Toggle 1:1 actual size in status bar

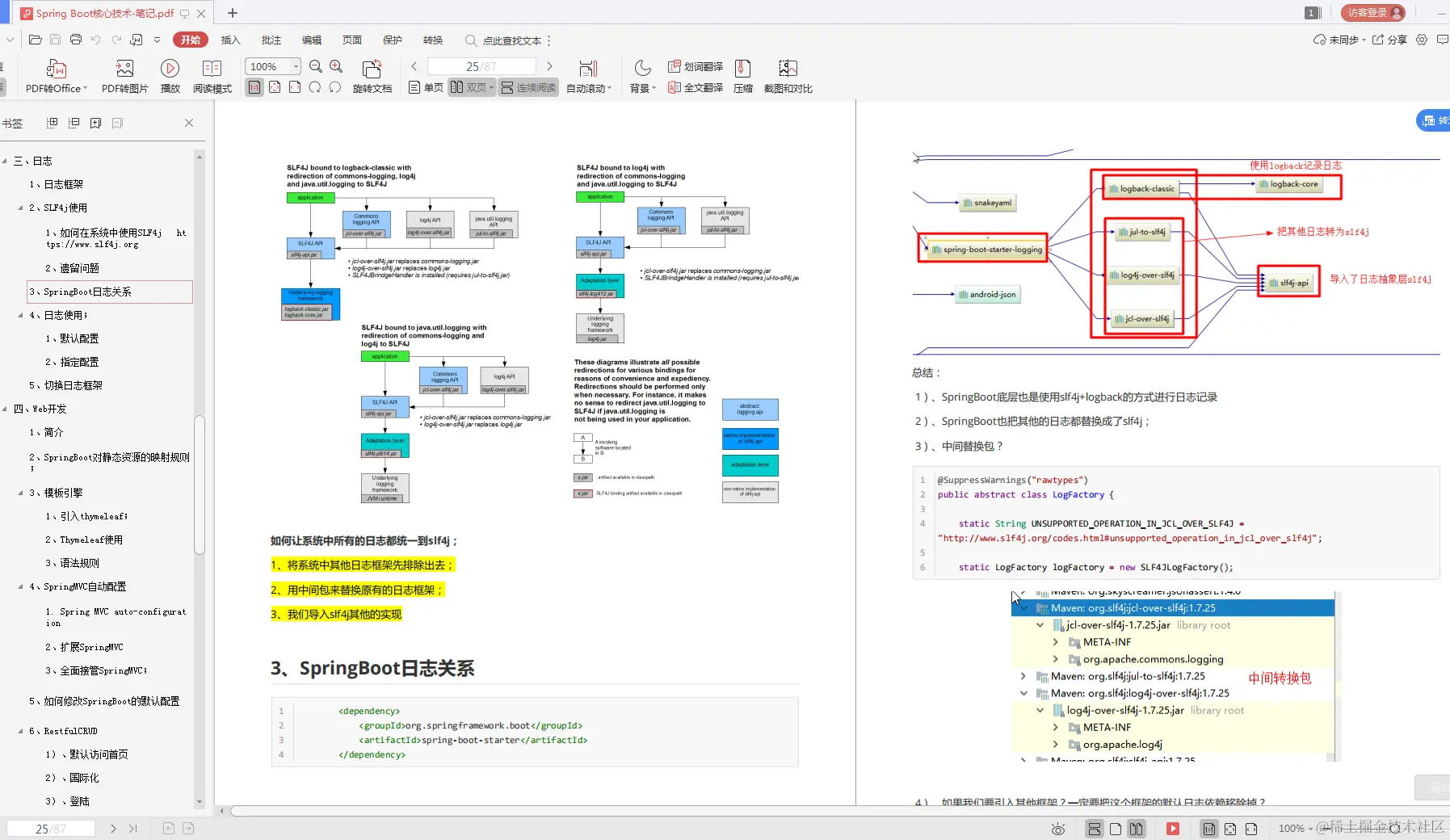point(1209,829)
